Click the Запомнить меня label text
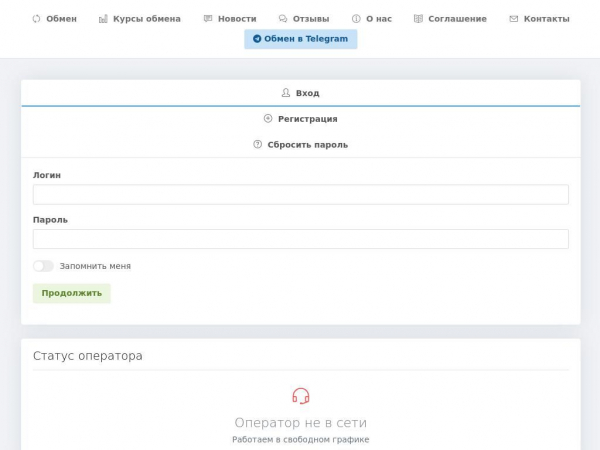Screen dimensions: 600x450 [95, 266]
